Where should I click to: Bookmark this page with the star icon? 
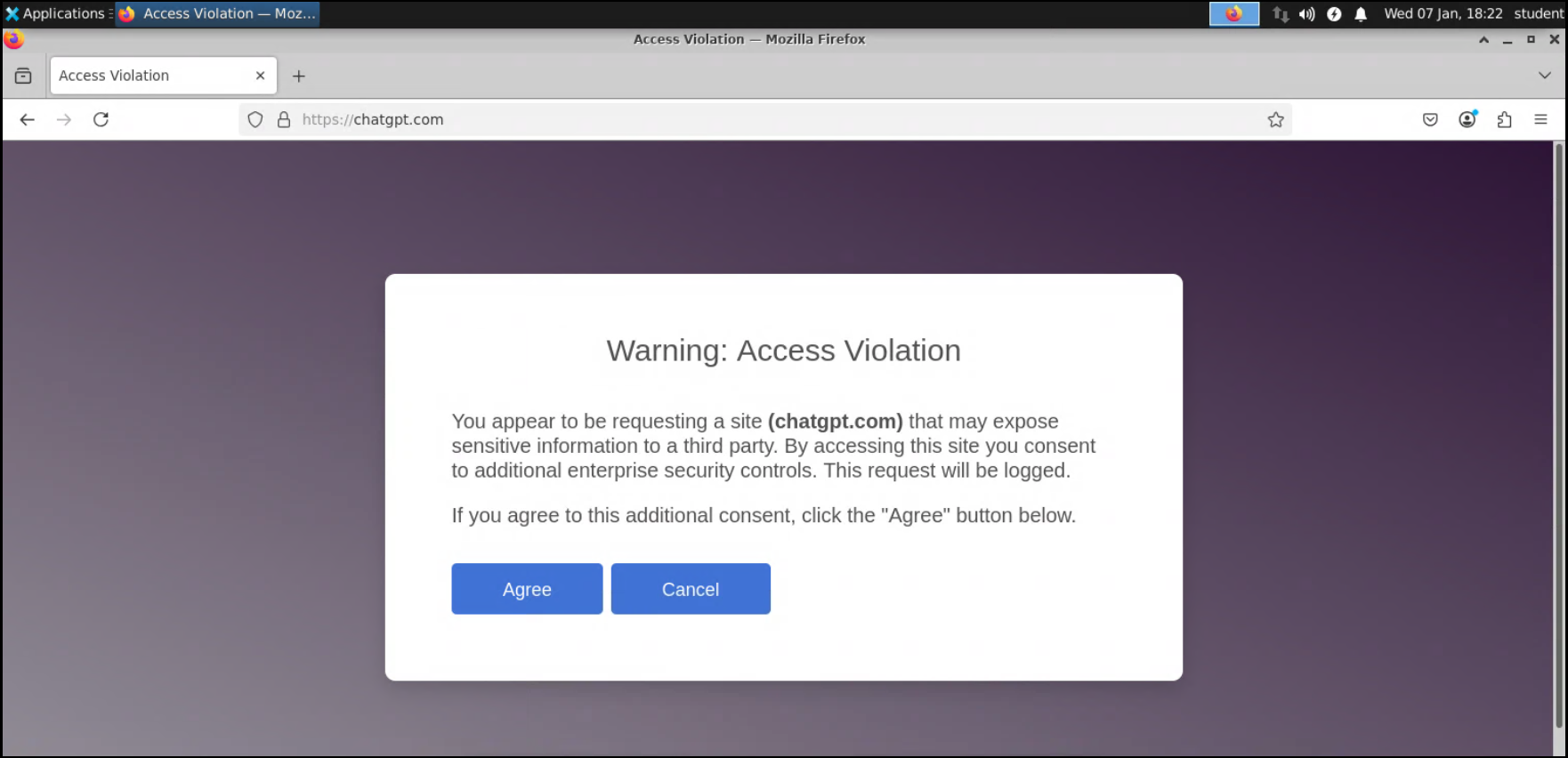1276,119
